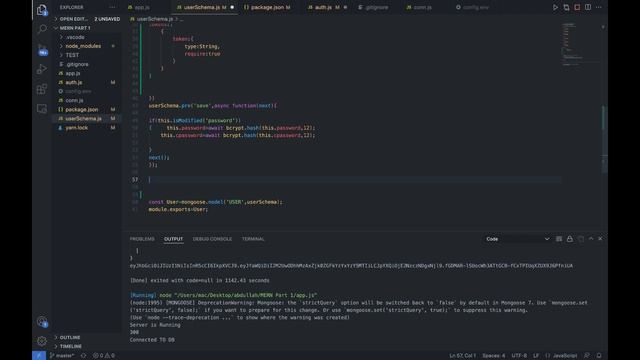
Task: Open the Terminal panel tab
Action: coord(253,239)
